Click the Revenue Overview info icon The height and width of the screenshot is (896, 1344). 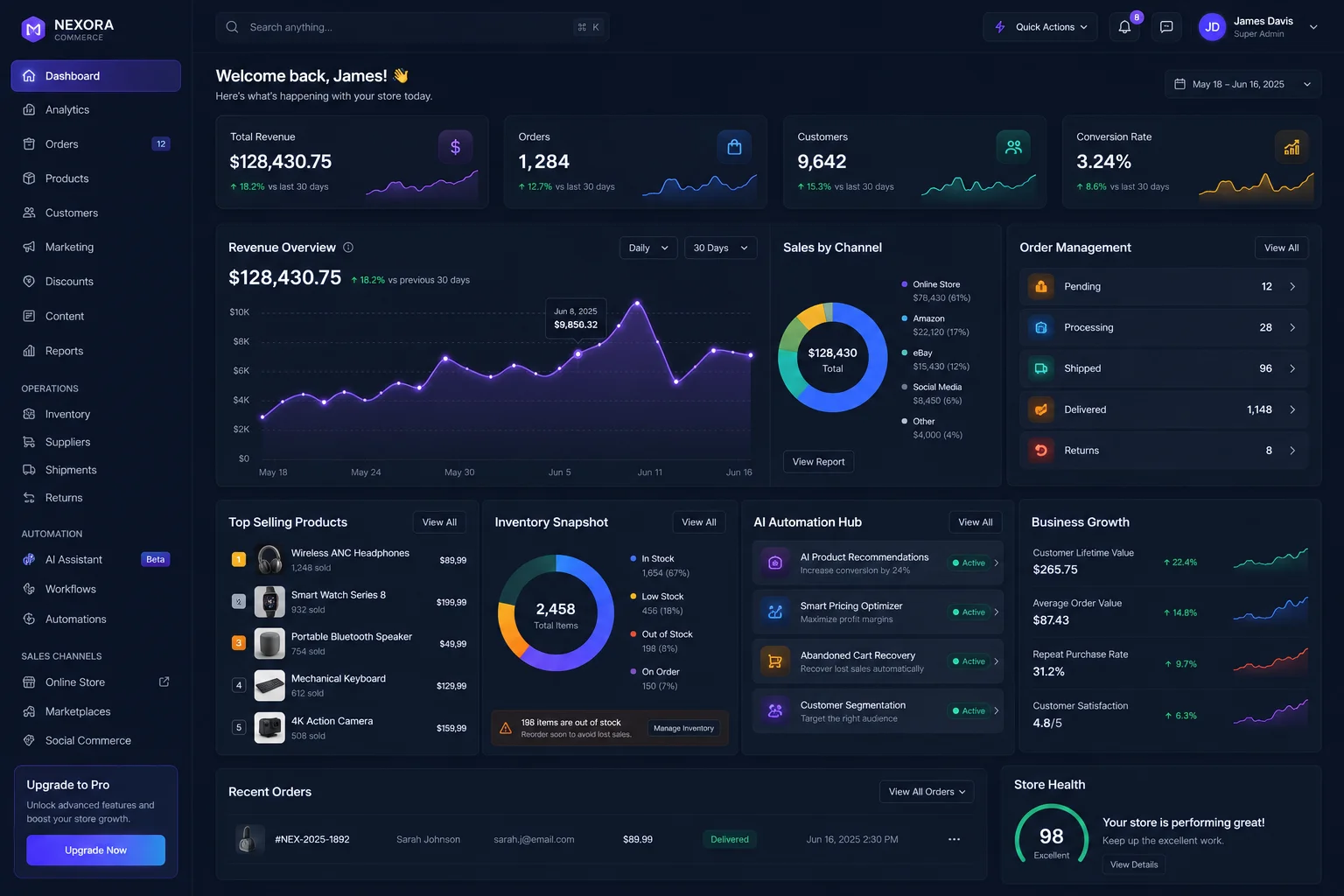click(x=348, y=248)
